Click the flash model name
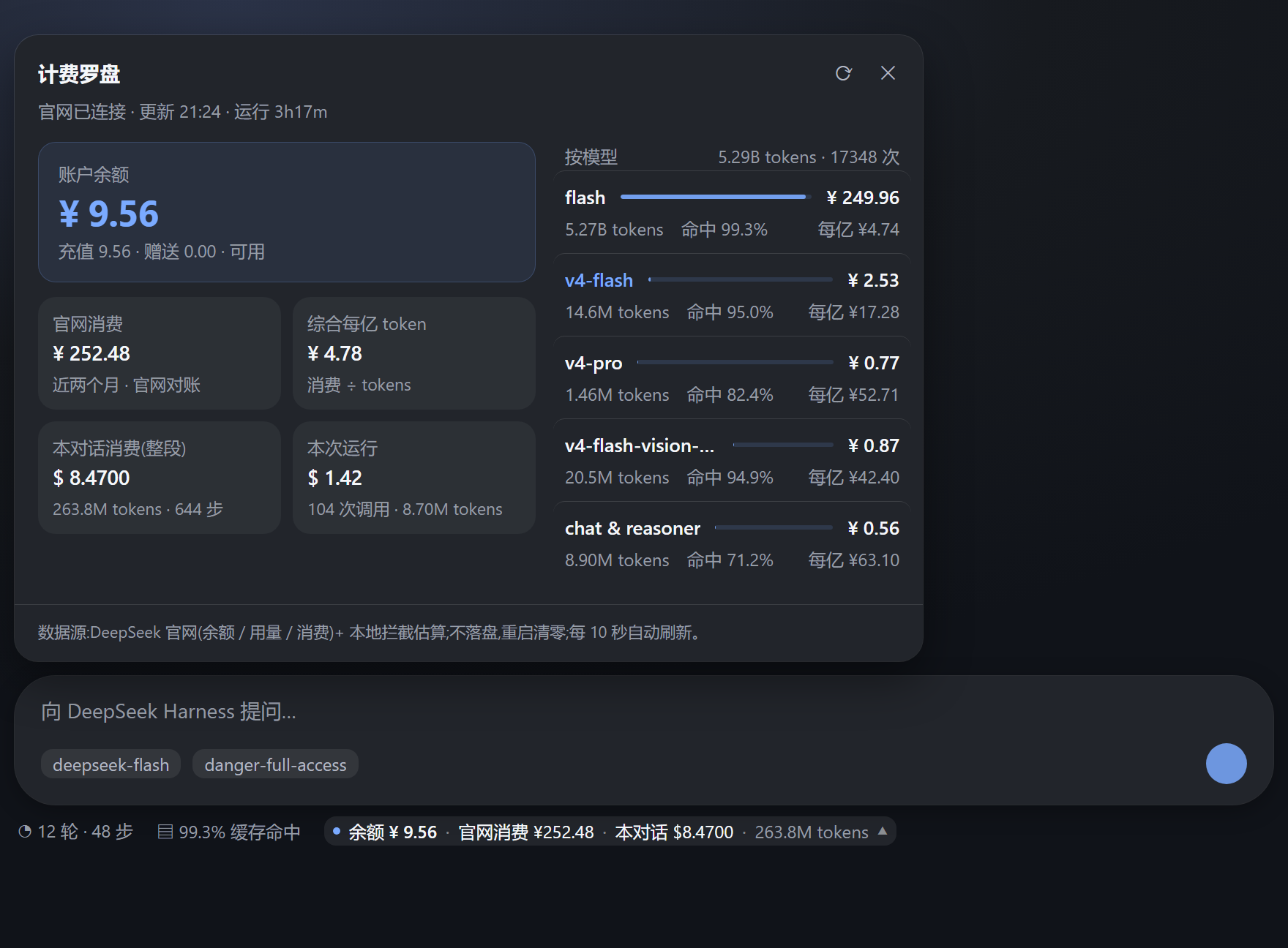Viewport: 1288px width, 948px height. pyautogui.click(x=585, y=197)
